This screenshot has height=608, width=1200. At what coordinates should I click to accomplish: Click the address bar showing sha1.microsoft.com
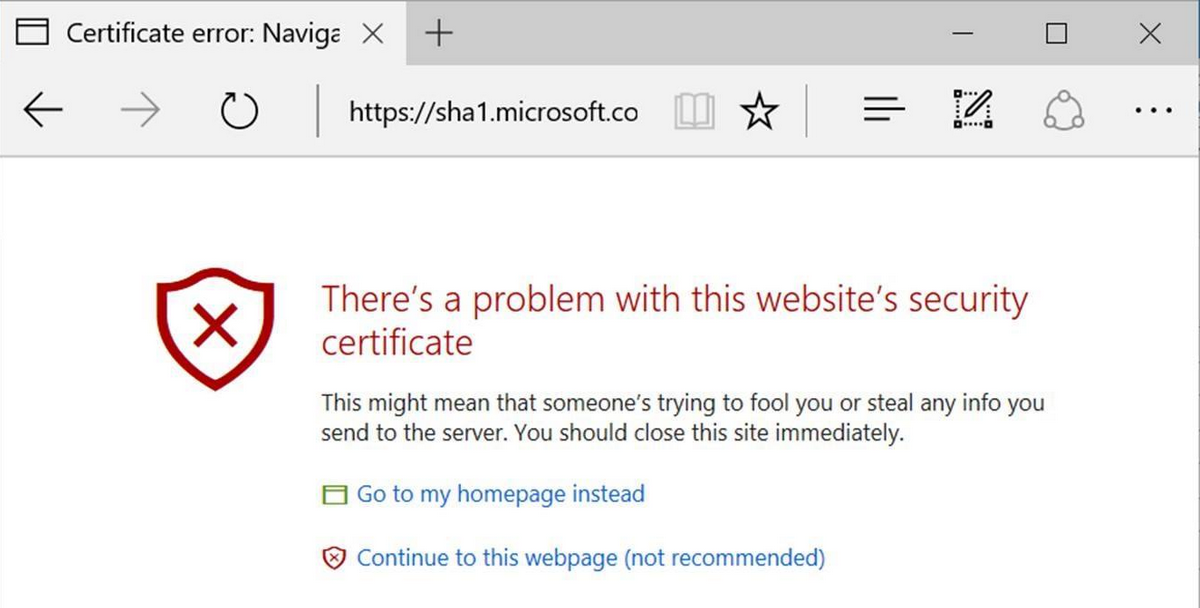tap(492, 111)
